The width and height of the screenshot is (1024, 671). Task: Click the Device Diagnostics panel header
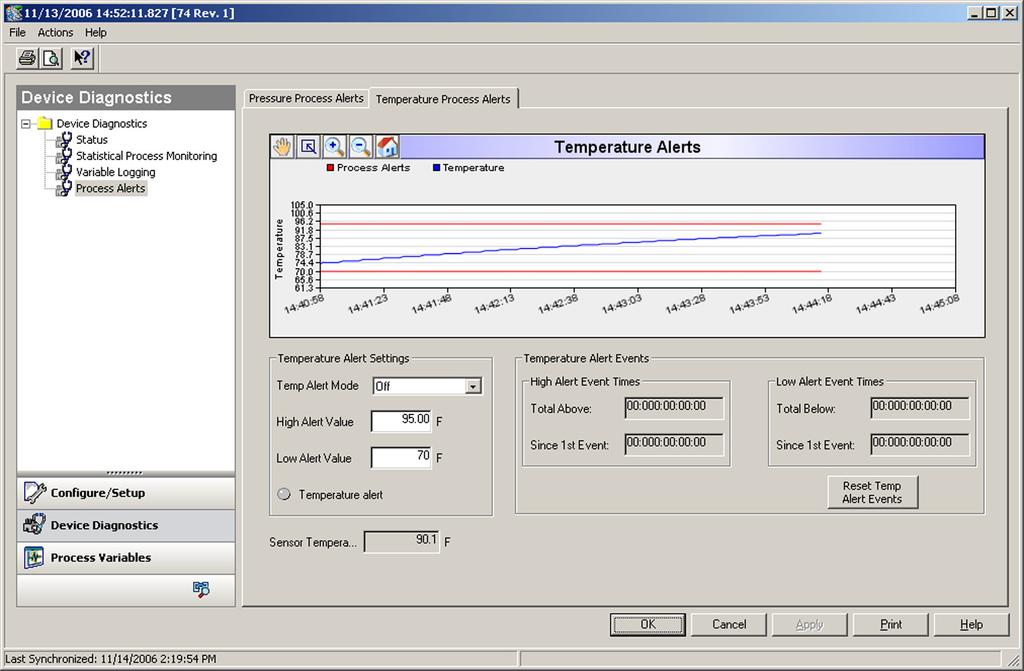tap(125, 97)
